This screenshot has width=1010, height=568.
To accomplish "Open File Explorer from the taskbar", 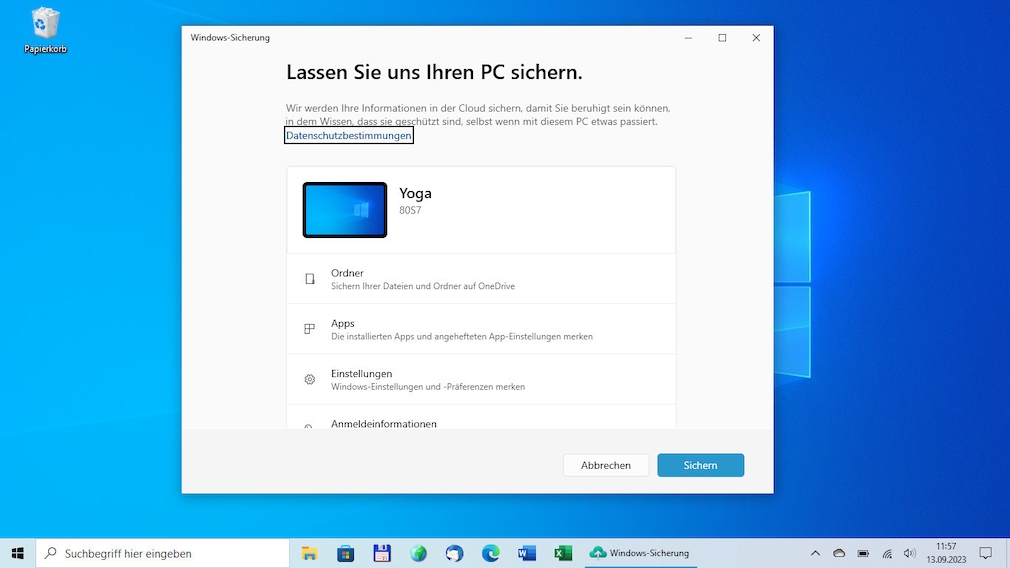I will pos(310,553).
